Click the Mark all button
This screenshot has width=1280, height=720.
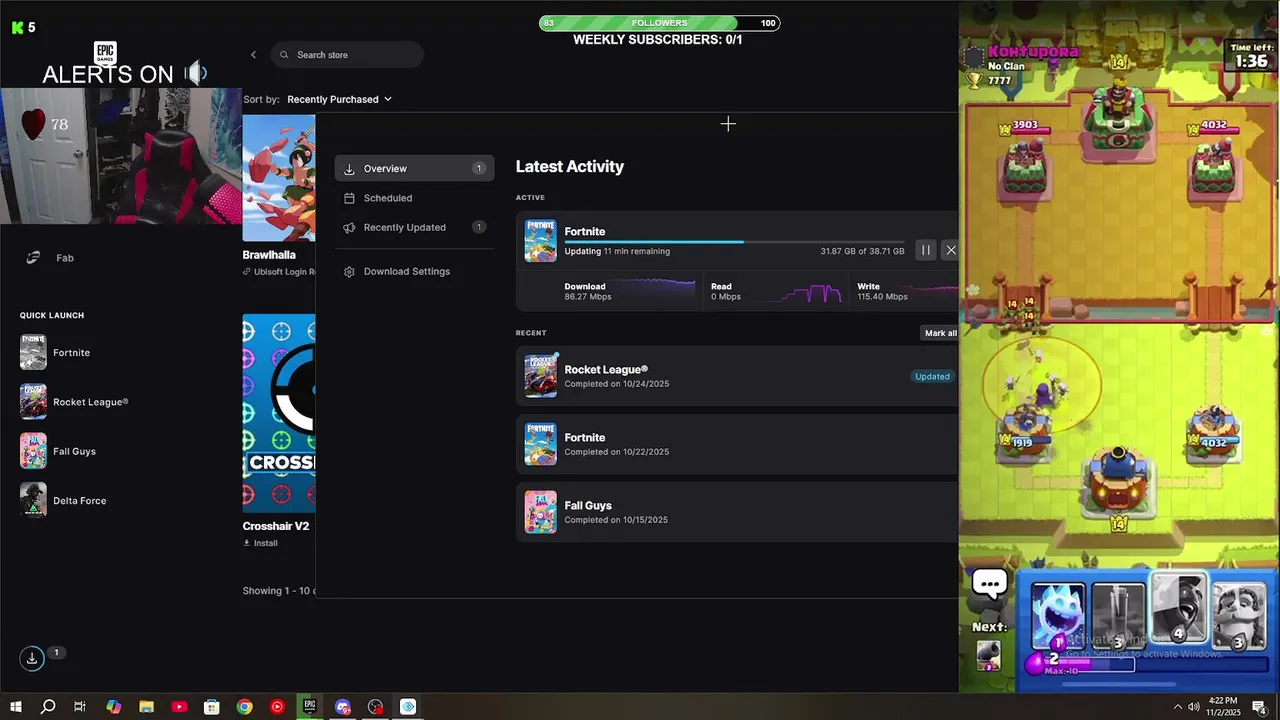click(940, 333)
